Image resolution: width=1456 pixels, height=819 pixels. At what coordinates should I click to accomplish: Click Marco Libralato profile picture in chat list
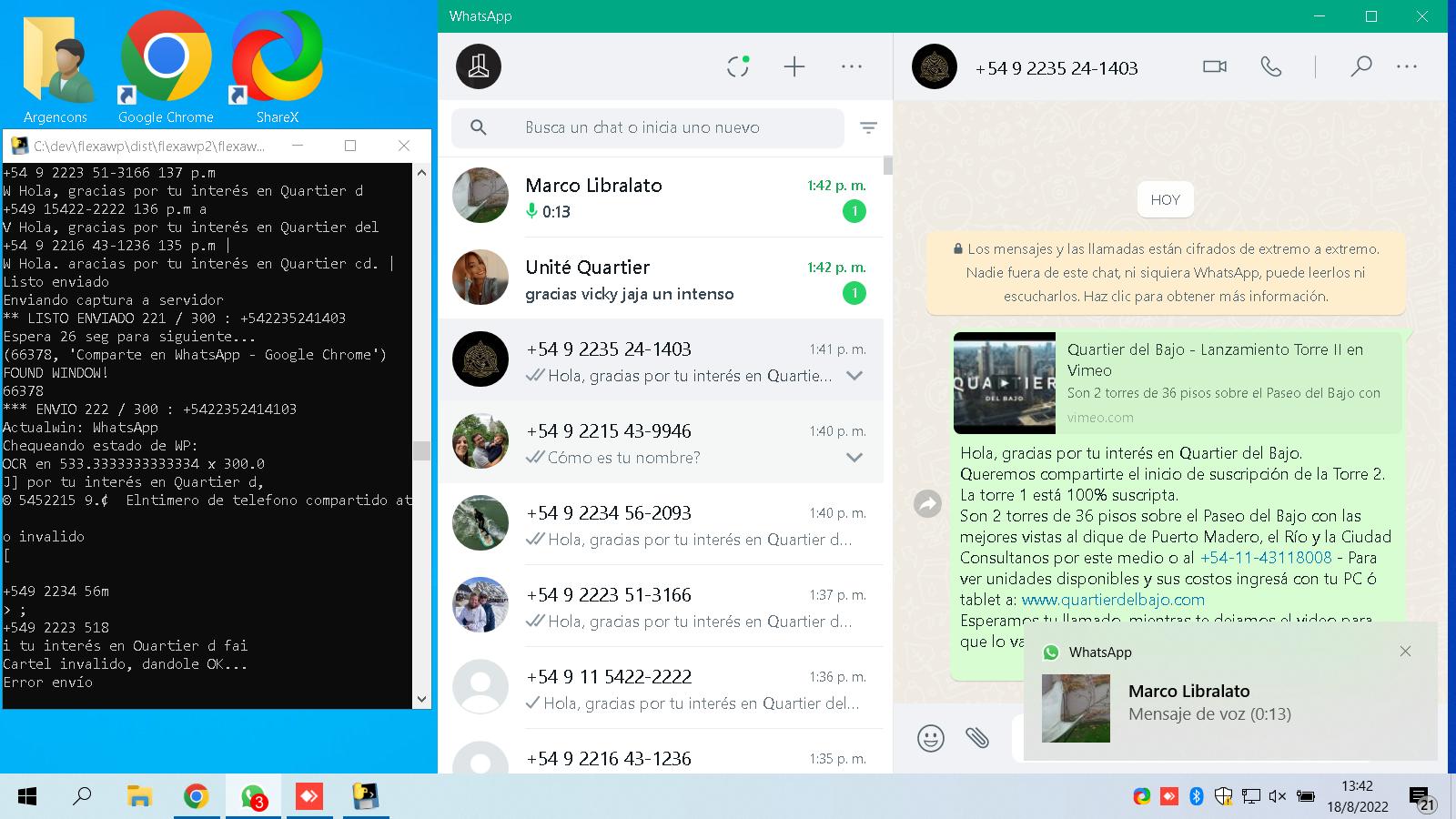(480, 196)
